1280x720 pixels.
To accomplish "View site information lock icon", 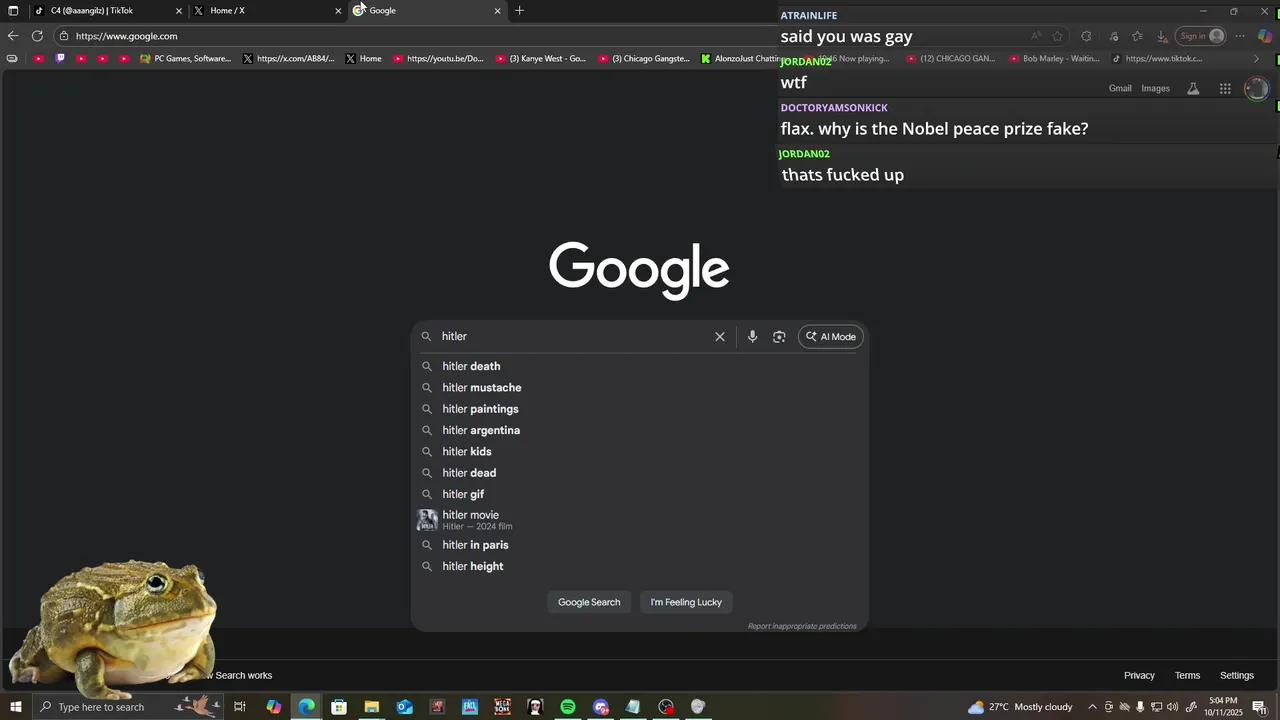I will click(x=64, y=36).
